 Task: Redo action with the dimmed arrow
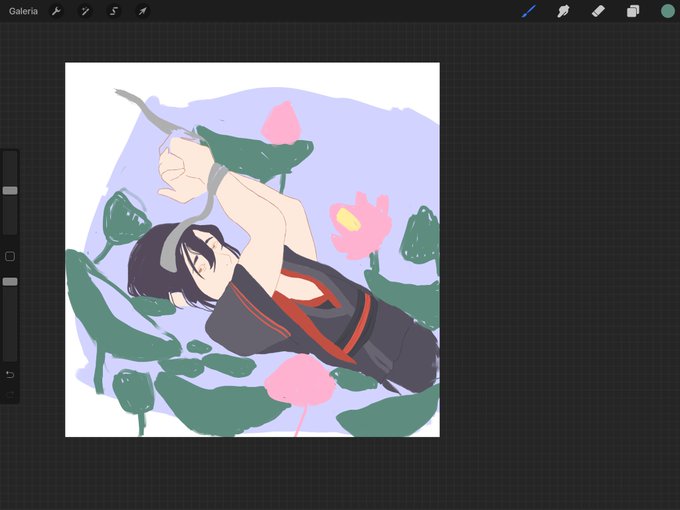click(10, 395)
